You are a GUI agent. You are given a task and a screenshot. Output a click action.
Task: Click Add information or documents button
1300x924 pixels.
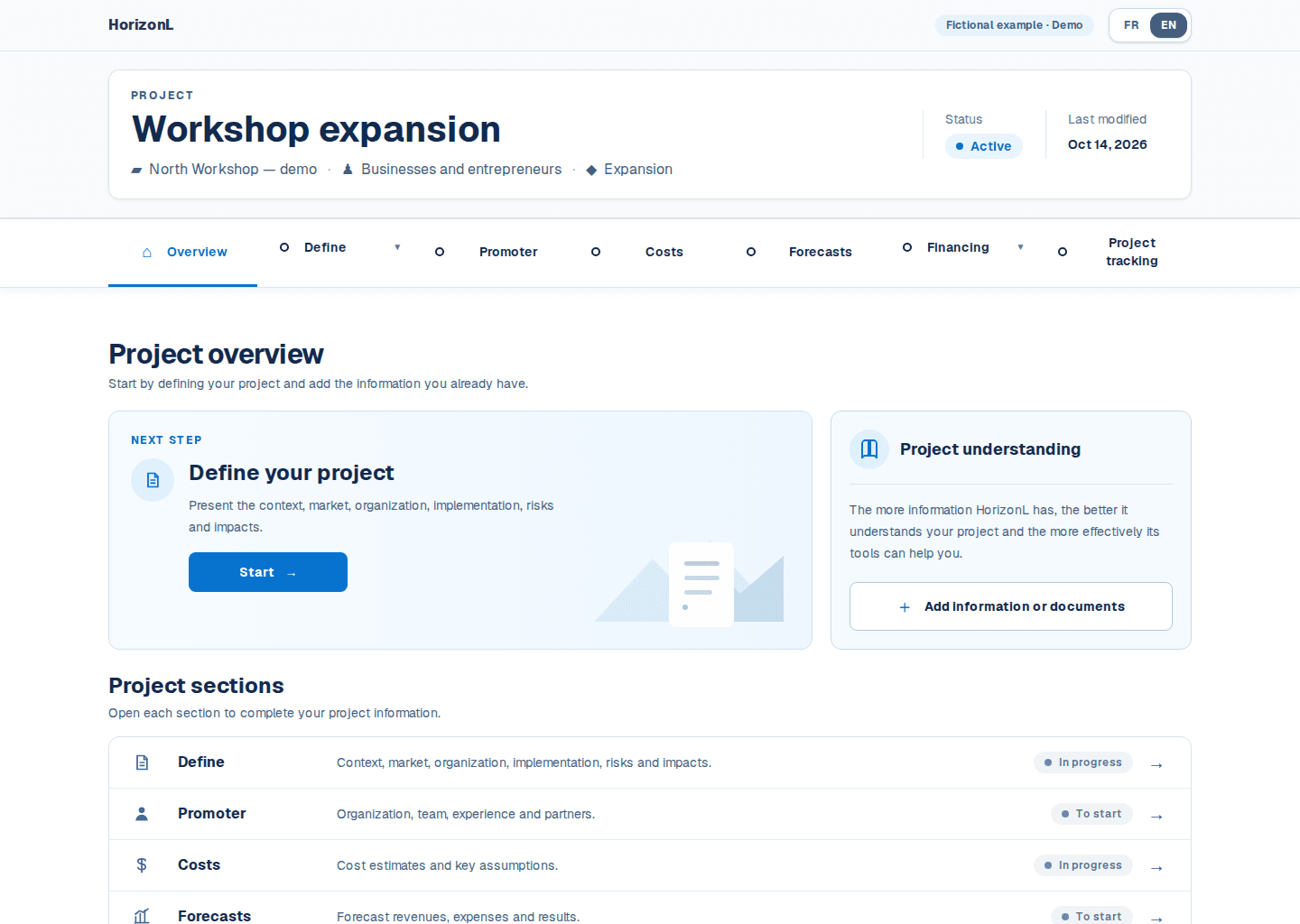pos(1011,606)
